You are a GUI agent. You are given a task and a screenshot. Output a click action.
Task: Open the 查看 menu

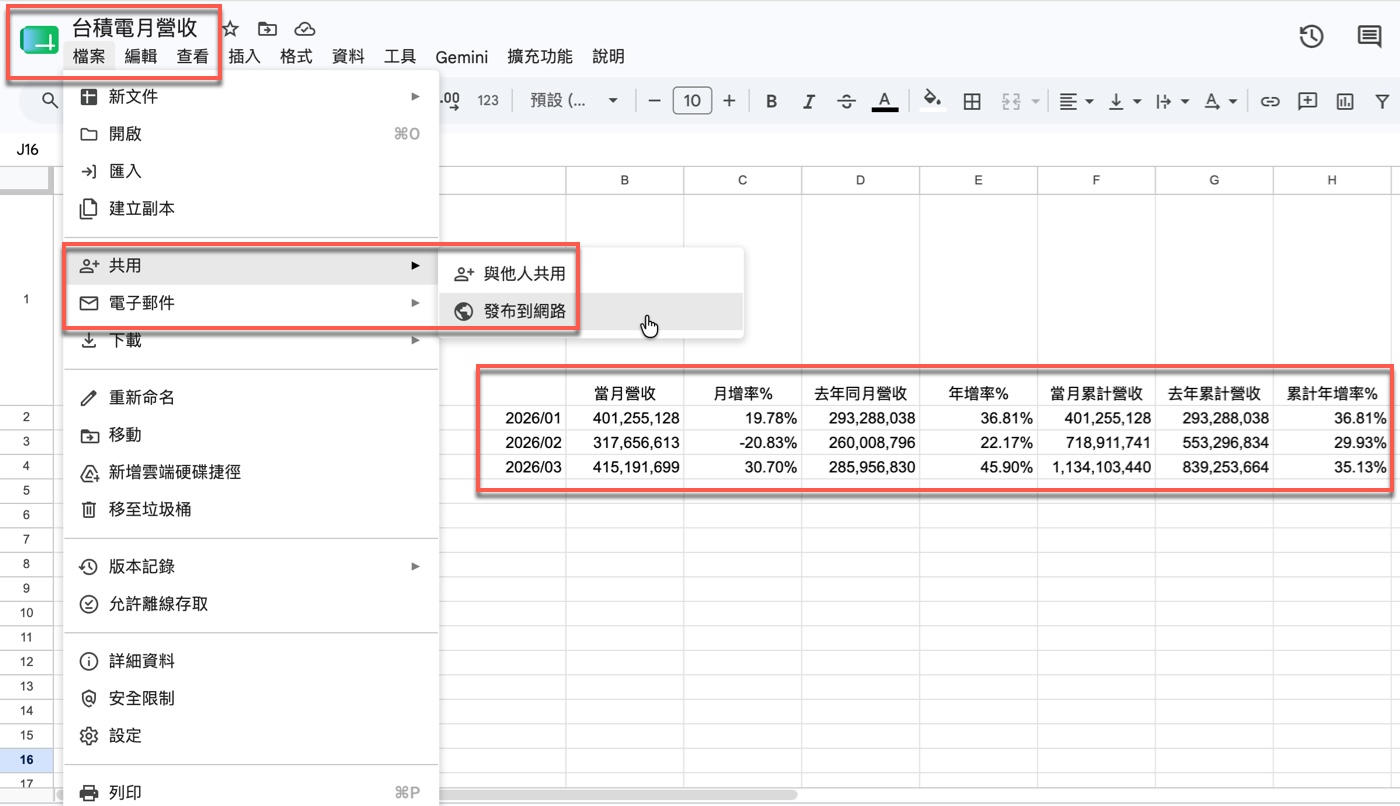(x=193, y=57)
